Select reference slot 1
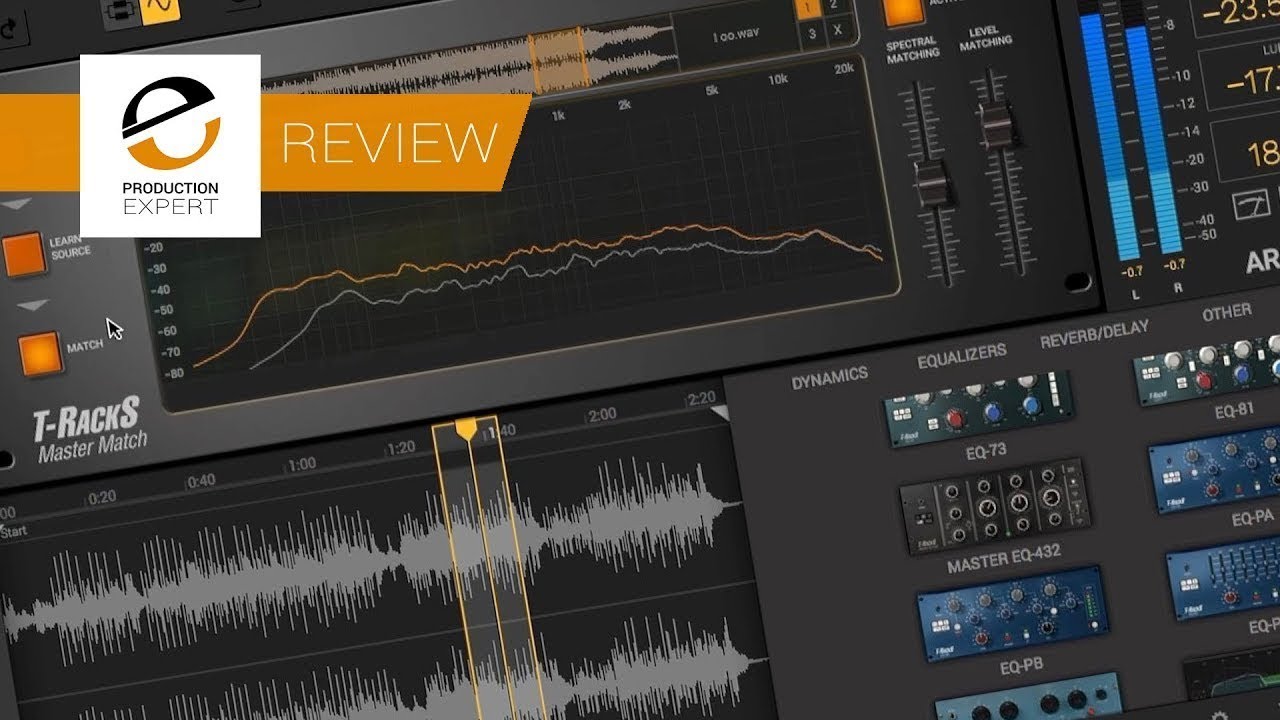Image resolution: width=1280 pixels, height=720 pixels. (x=810, y=8)
